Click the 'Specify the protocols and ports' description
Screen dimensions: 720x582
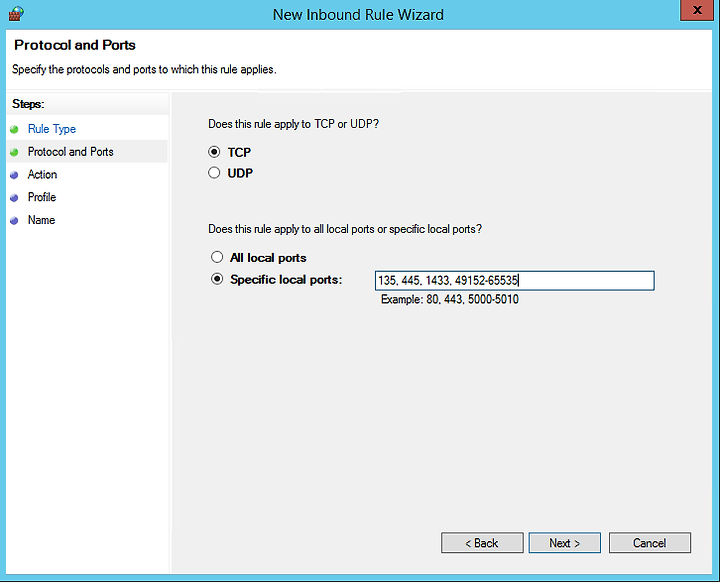click(x=144, y=69)
